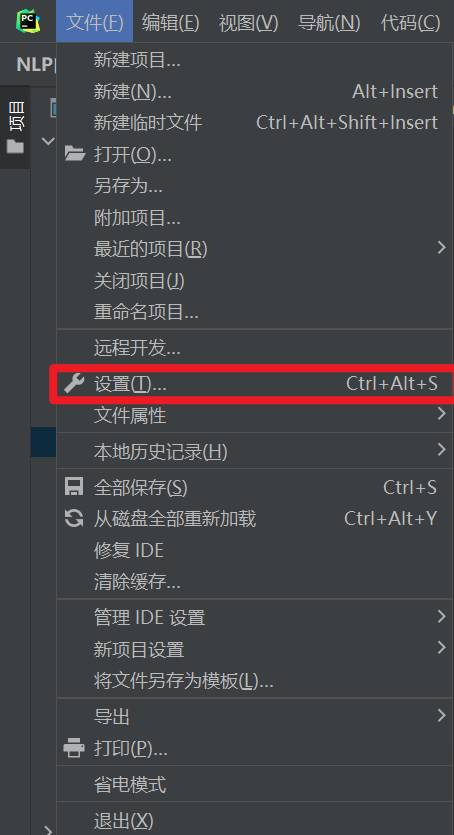
Task: Open the 项目 tool window tab
Action: [x=15, y=127]
